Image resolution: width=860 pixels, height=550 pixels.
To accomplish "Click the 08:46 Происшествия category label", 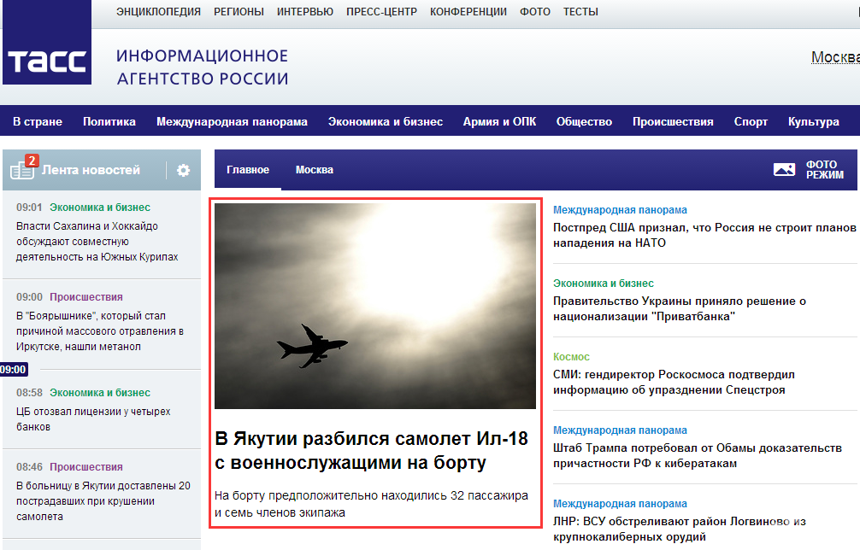I will [x=86, y=467].
